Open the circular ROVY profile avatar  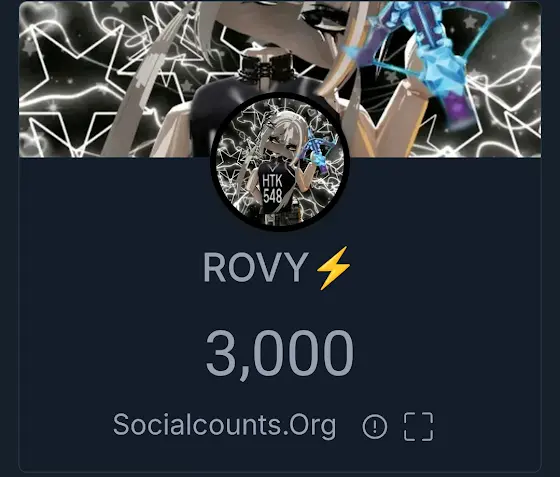[280, 162]
